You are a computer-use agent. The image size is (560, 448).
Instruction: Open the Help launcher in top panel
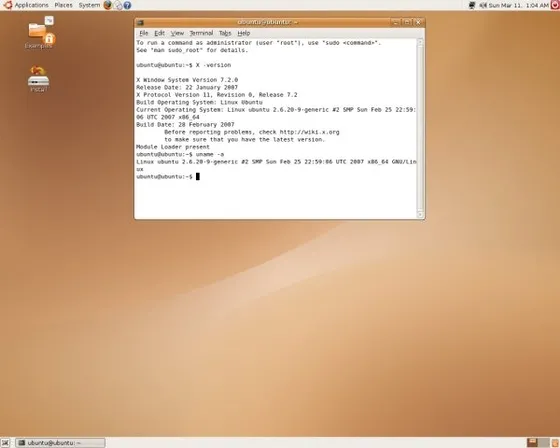127,5
